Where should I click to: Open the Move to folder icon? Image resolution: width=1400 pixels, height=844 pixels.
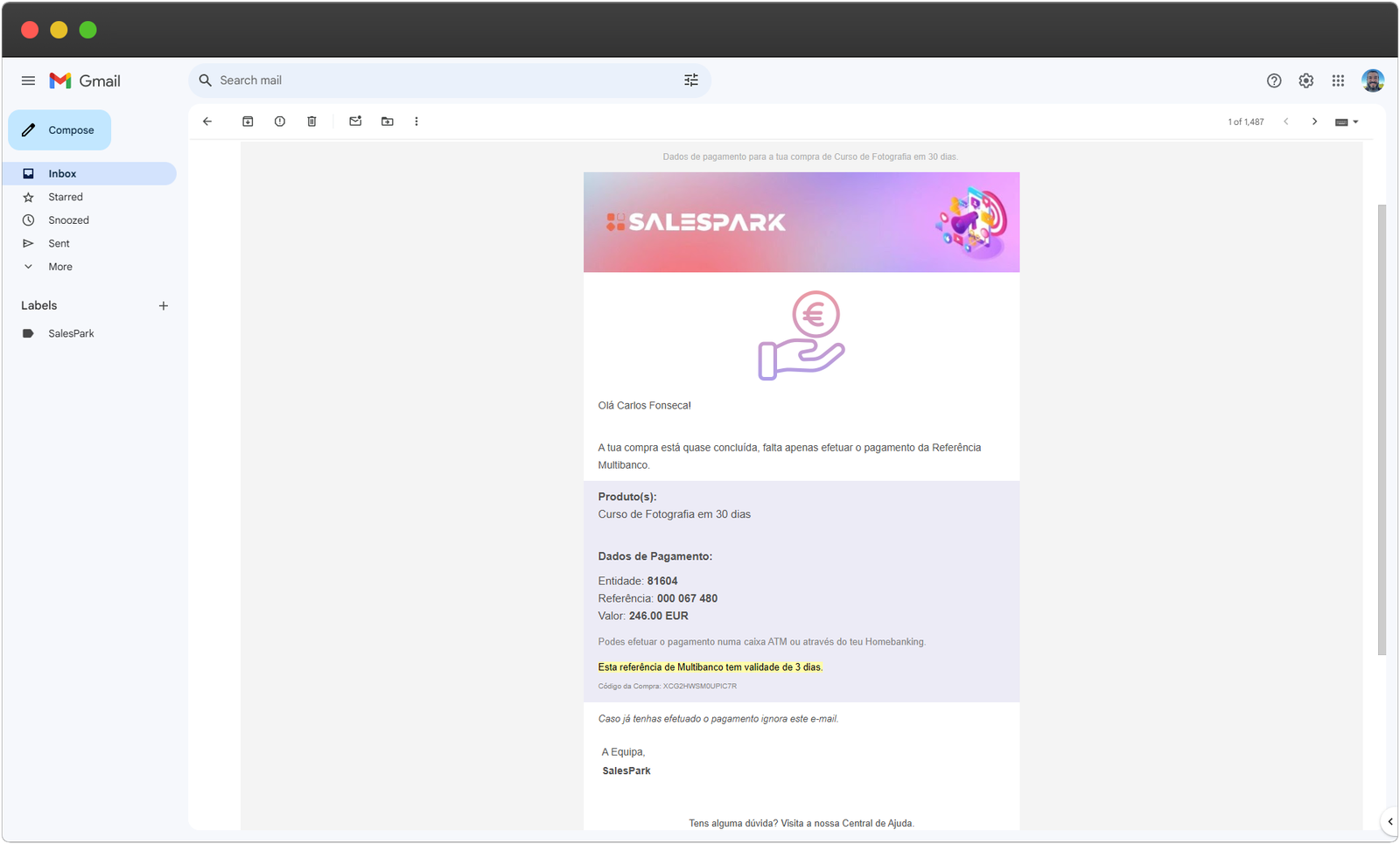click(388, 122)
